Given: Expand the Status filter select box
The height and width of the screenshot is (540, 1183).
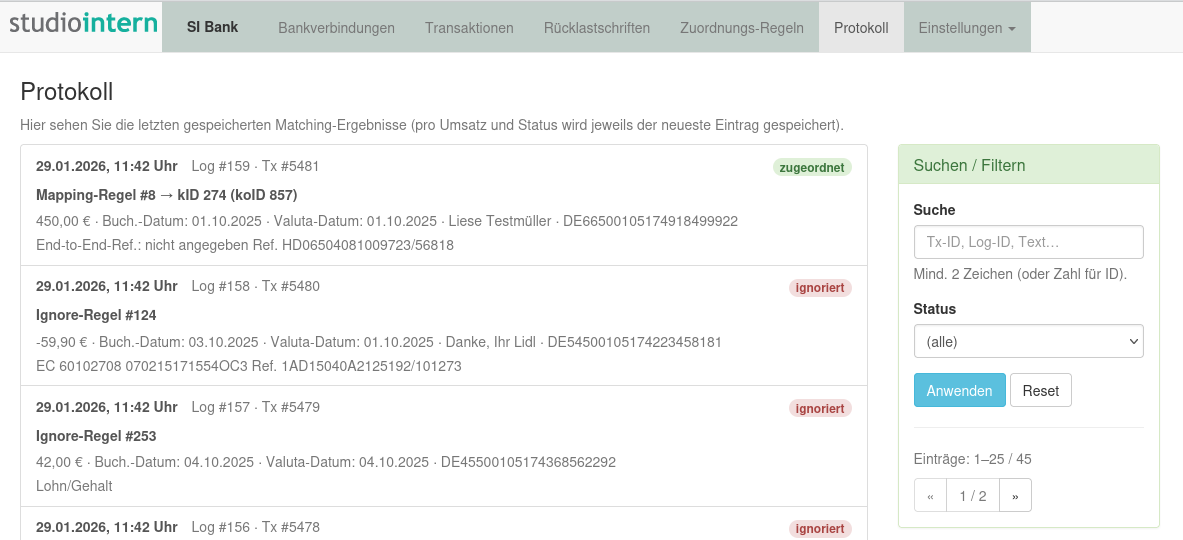Looking at the screenshot, I should coord(1028,341).
